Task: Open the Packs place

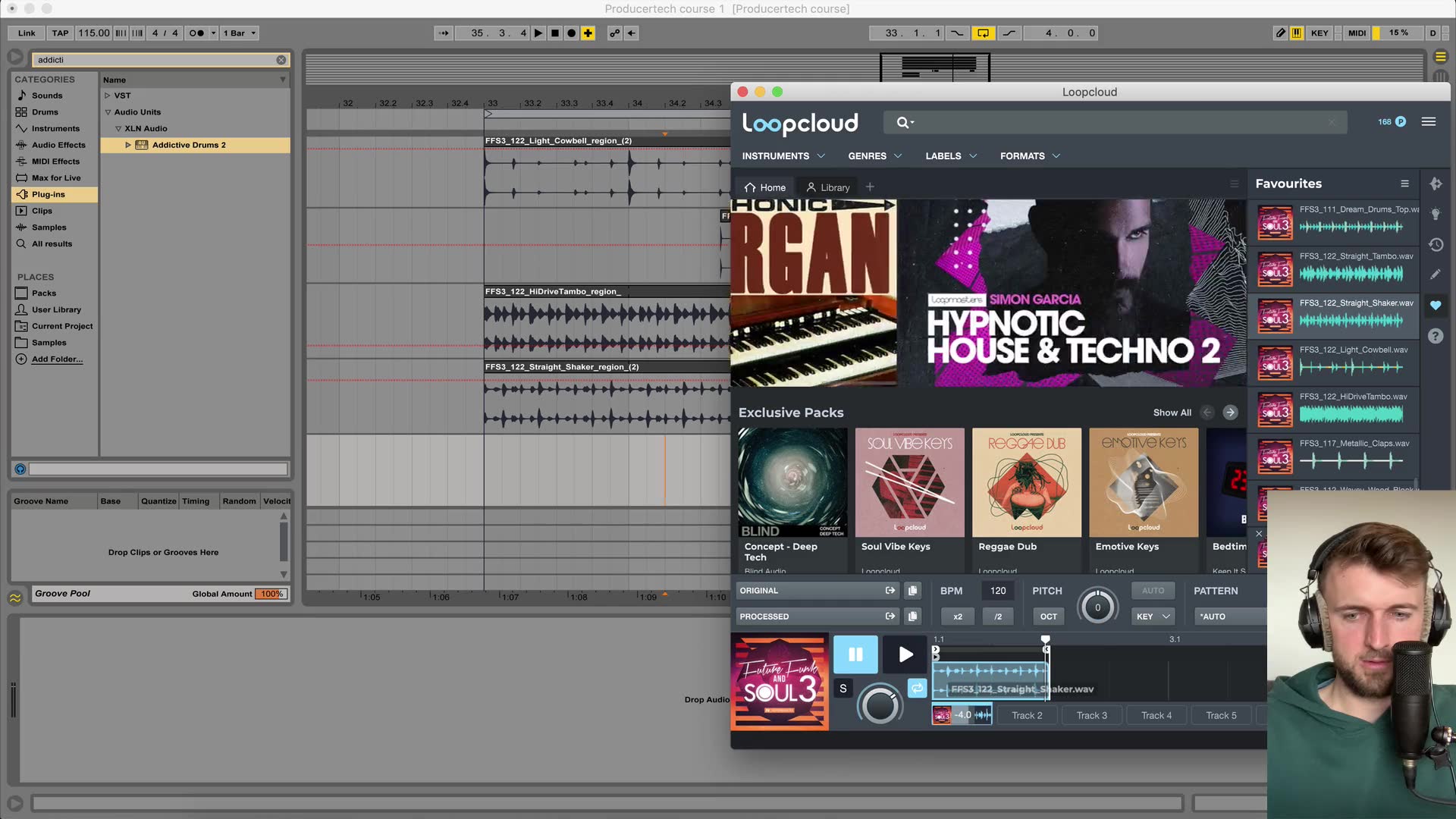Action: 43,293
